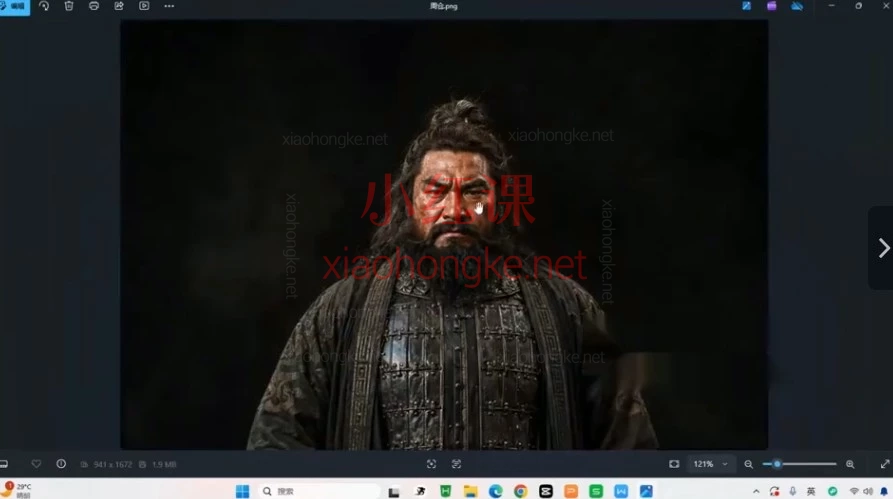
Task: Print the photo using printer icon
Action: click(x=94, y=6)
